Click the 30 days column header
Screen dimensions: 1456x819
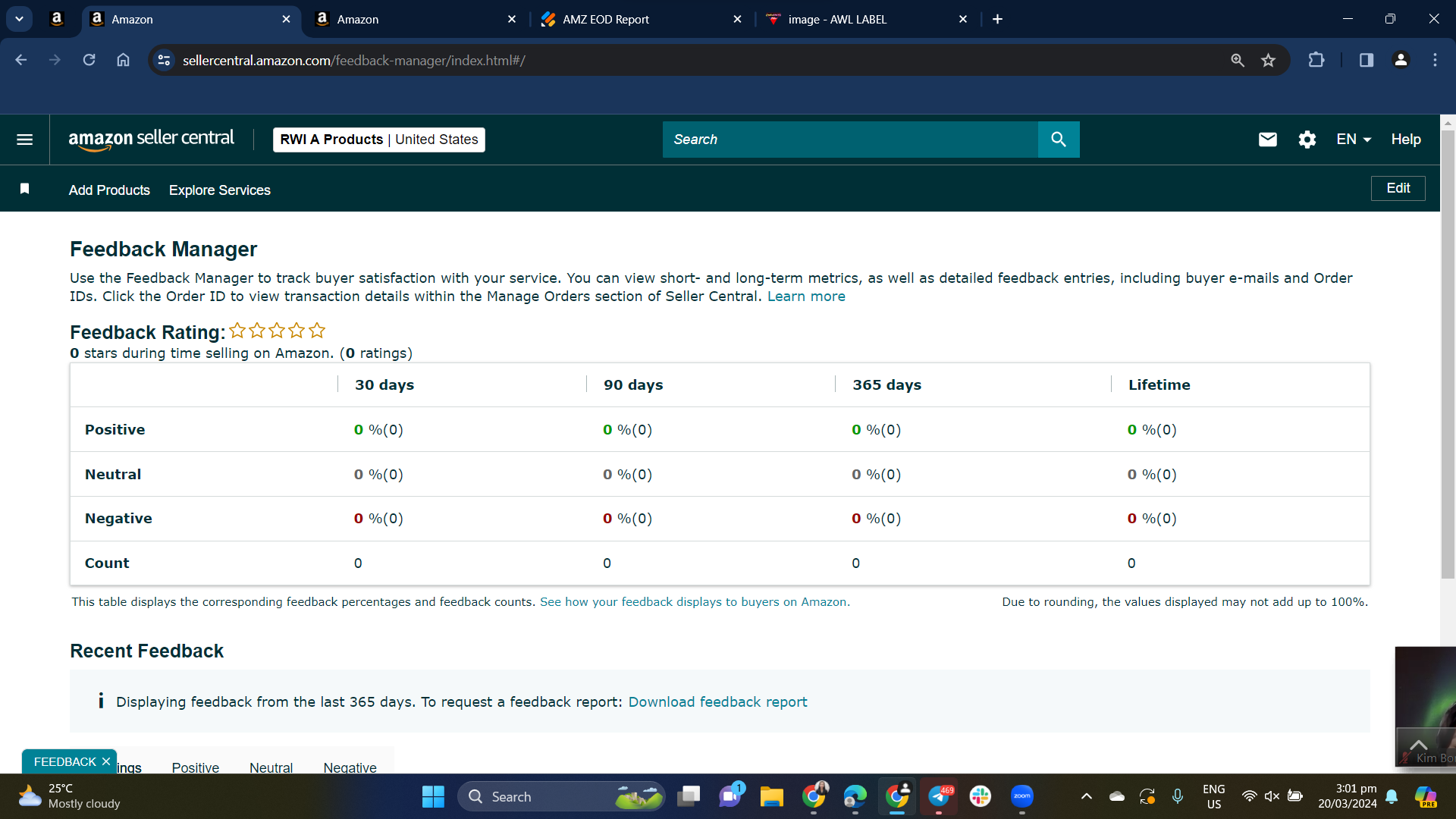click(384, 385)
